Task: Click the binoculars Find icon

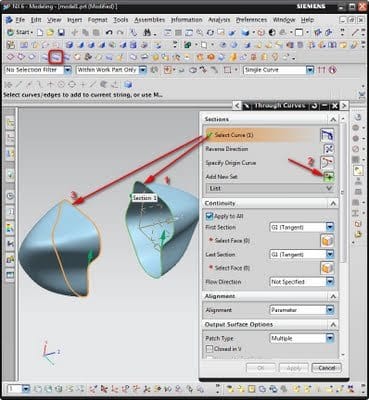Action: (x=147, y=32)
